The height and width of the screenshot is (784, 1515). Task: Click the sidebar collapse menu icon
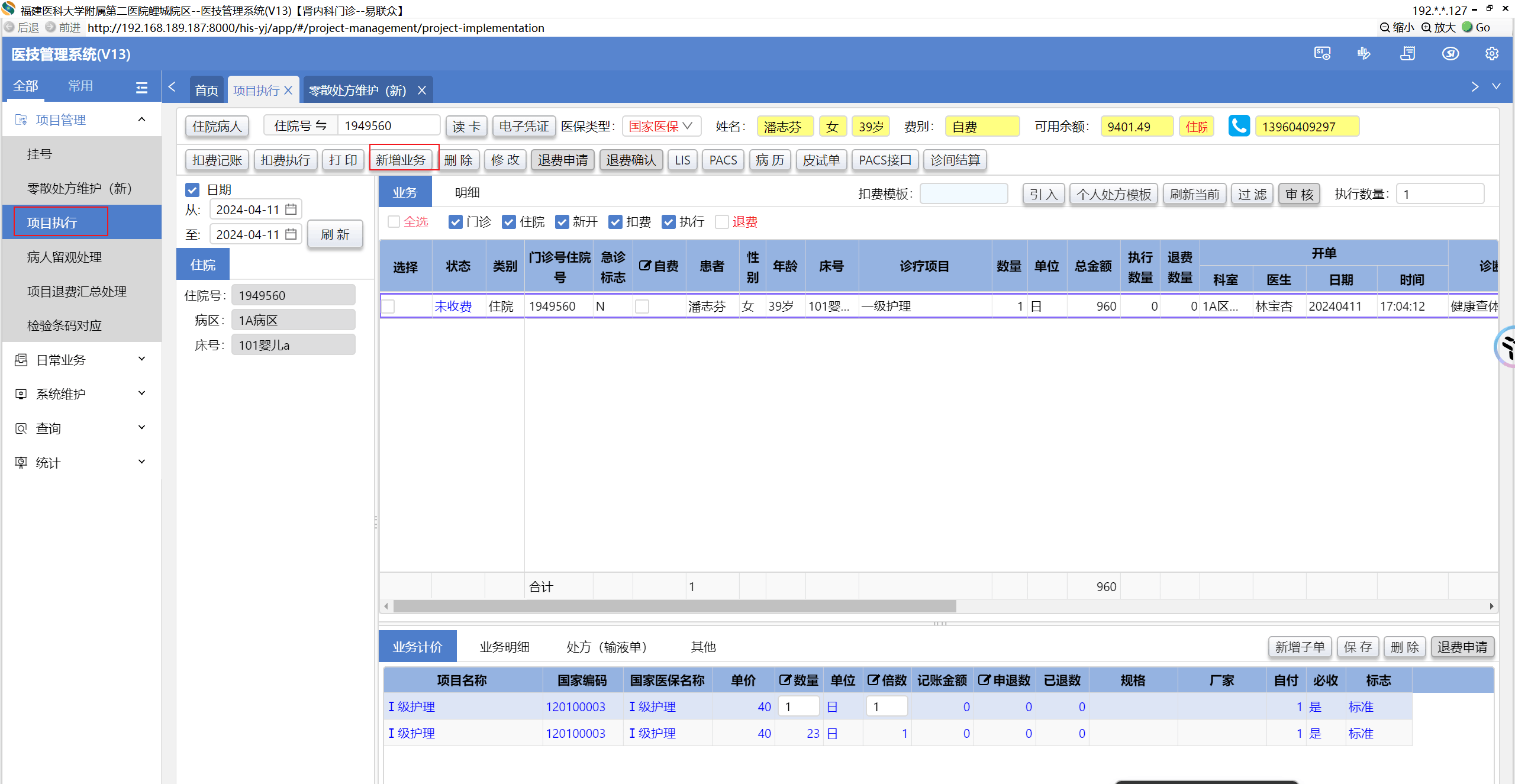point(141,88)
